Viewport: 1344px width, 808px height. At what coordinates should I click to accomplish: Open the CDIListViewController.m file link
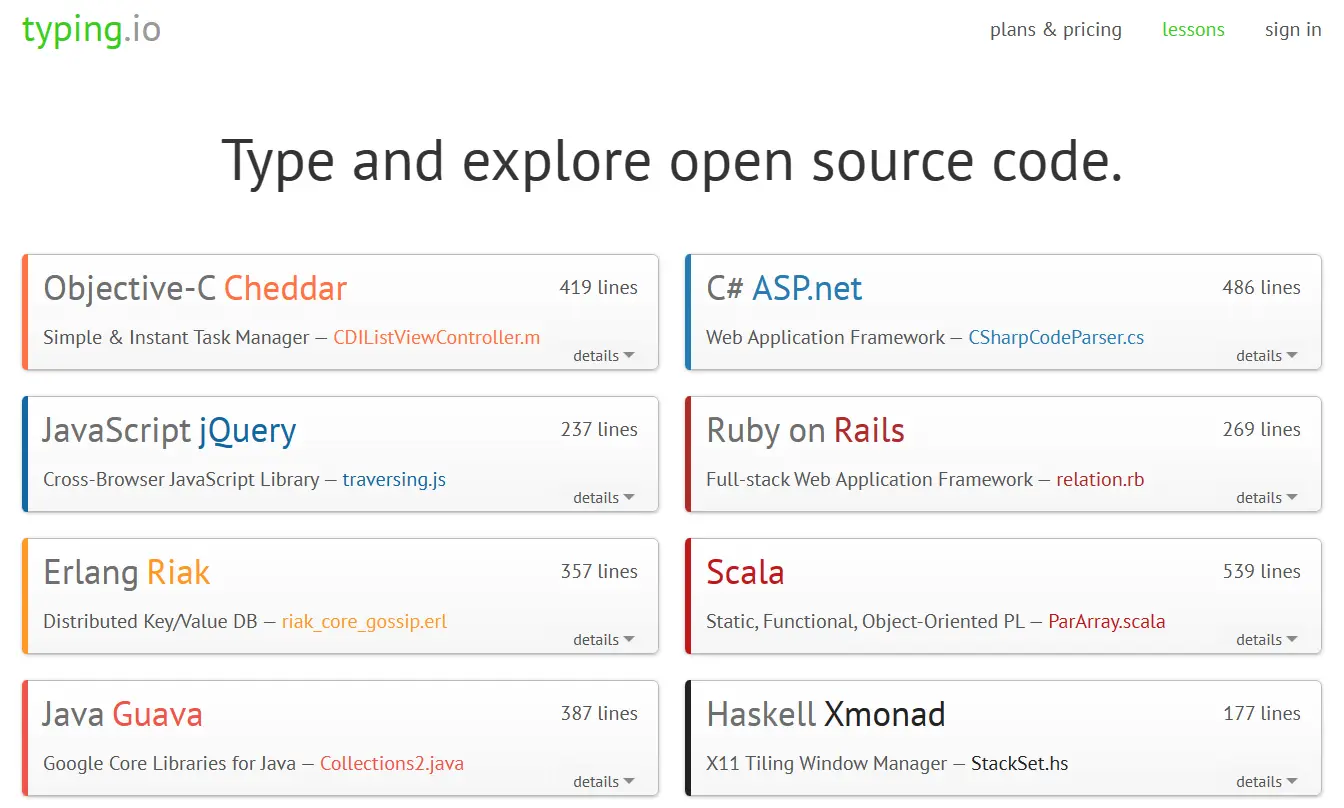click(436, 338)
